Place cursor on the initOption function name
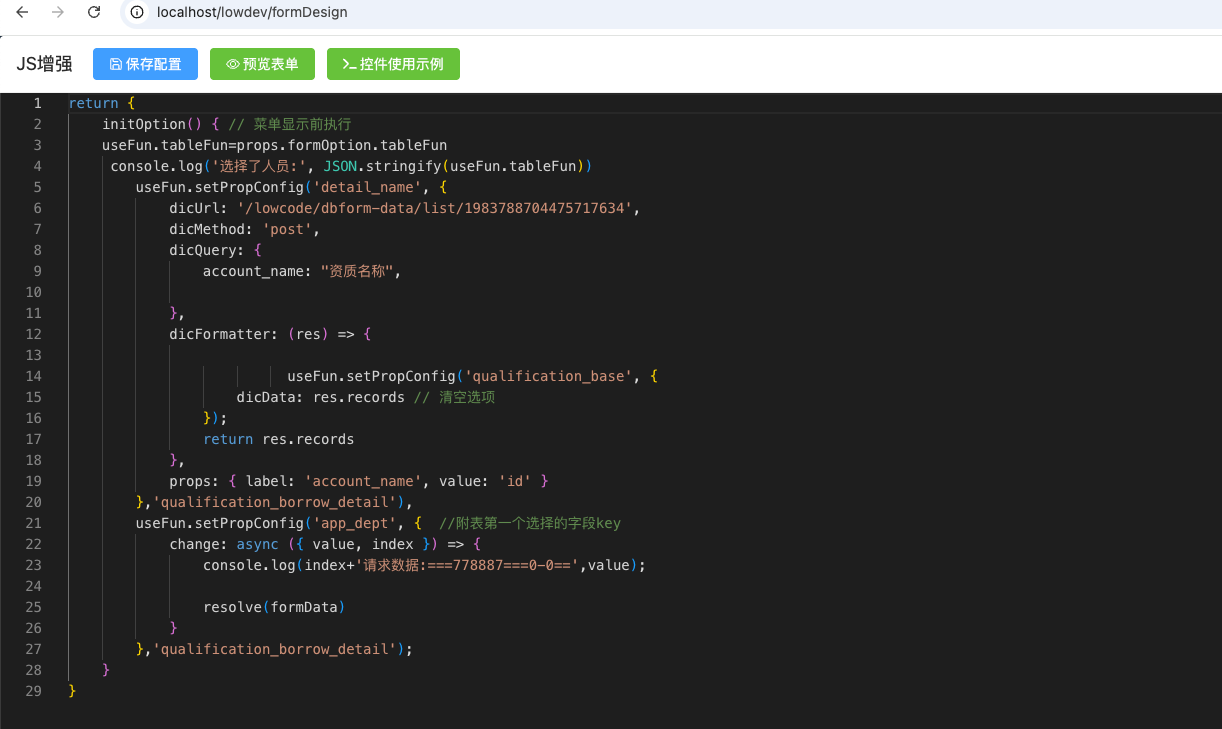 click(x=144, y=124)
